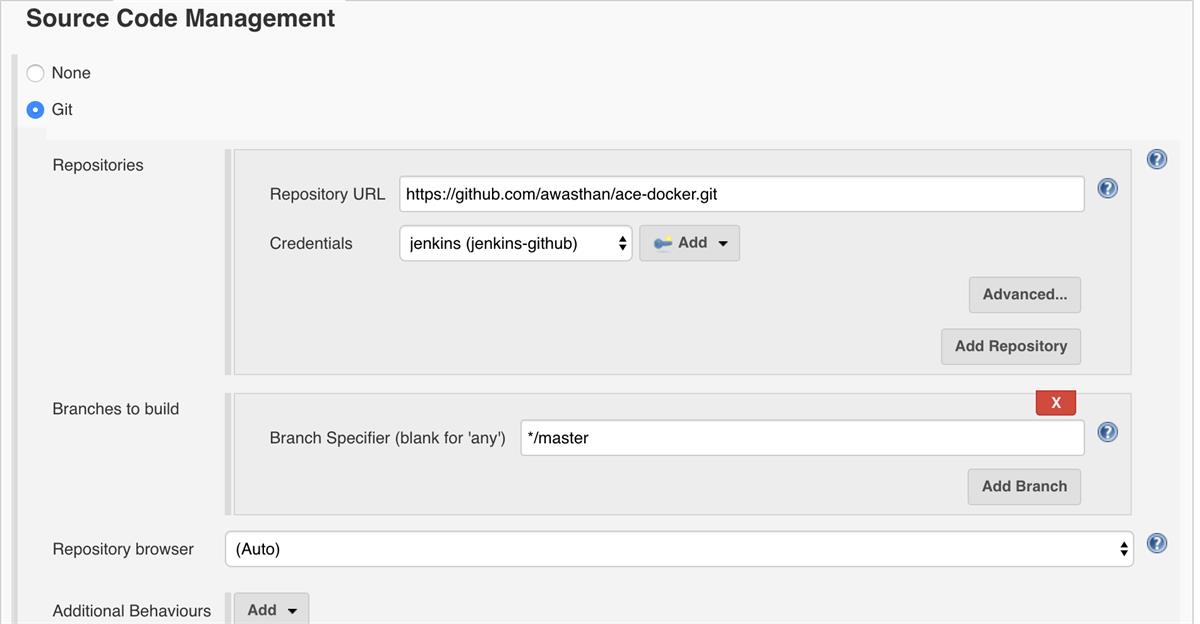Screen dimensions: 1200x624
Task: Click inside the Repository URL text field
Action: [x=740, y=193]
